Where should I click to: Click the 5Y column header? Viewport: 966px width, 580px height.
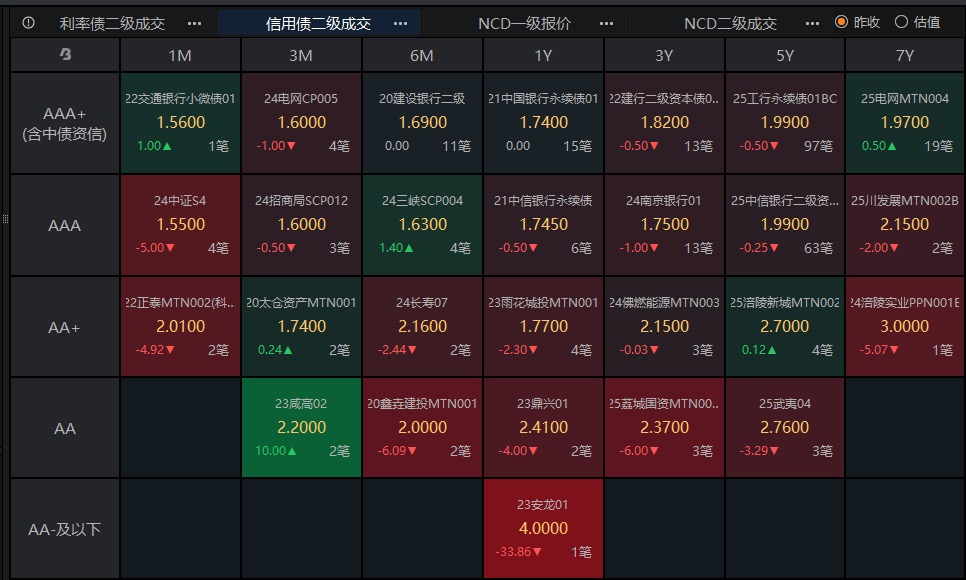pos(785,55)
